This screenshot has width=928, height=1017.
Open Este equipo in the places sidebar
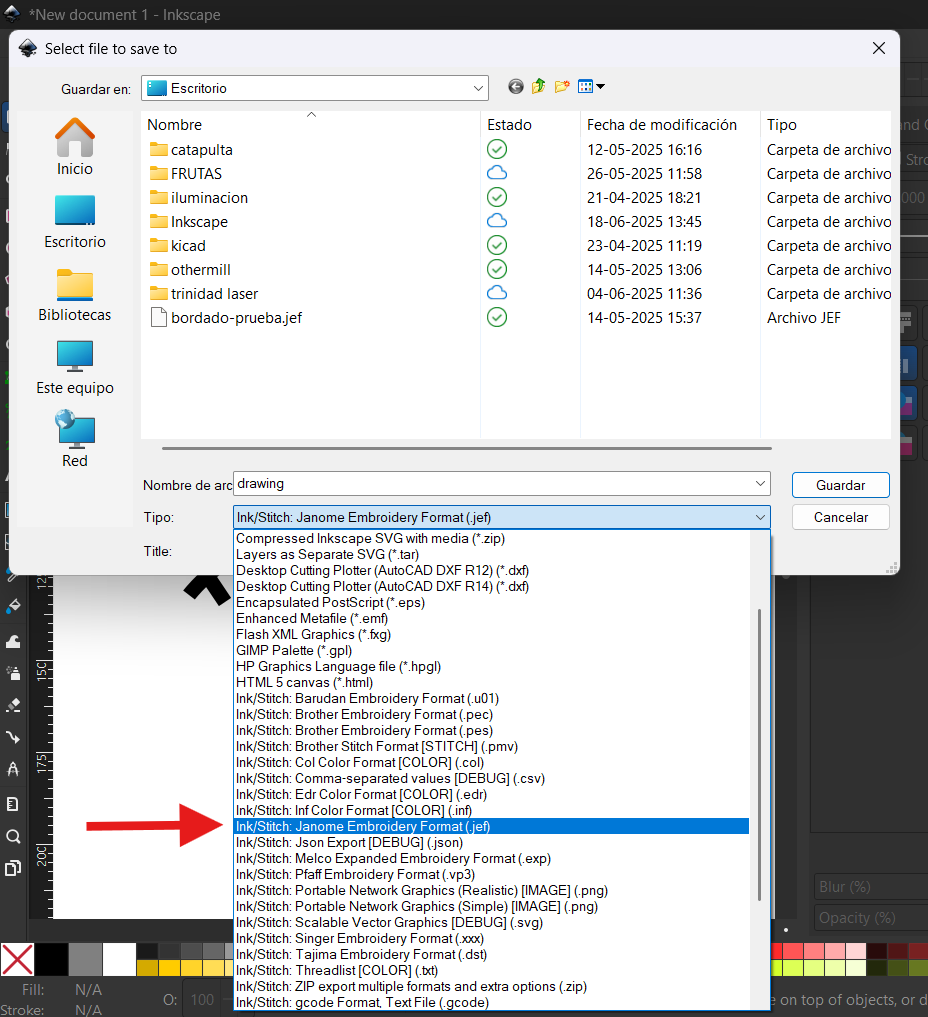75,368
